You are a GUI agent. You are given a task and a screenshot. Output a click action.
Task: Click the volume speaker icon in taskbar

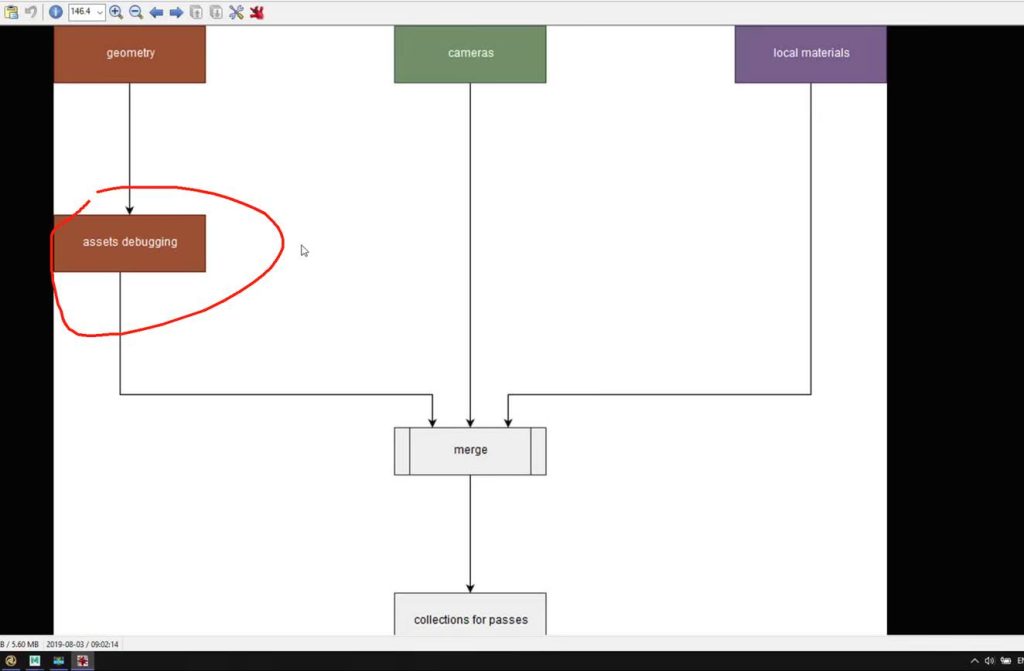989,661
